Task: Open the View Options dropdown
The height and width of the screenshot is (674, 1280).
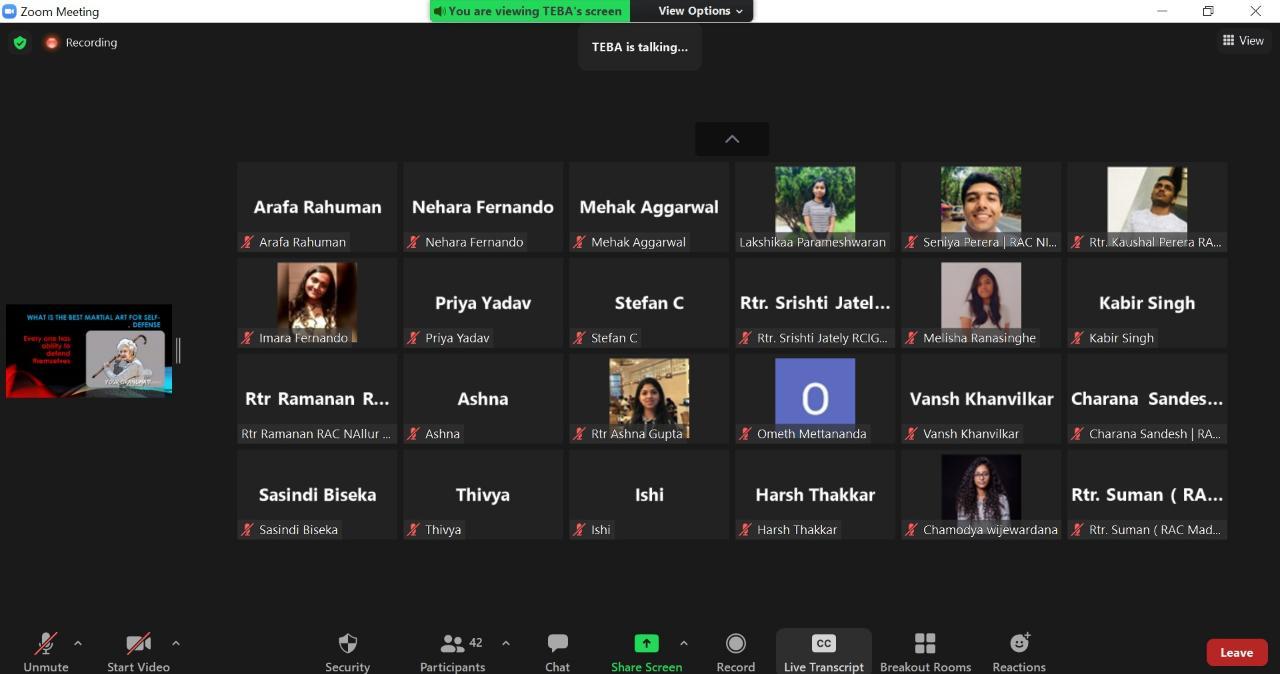Action: tap(701, 11)
